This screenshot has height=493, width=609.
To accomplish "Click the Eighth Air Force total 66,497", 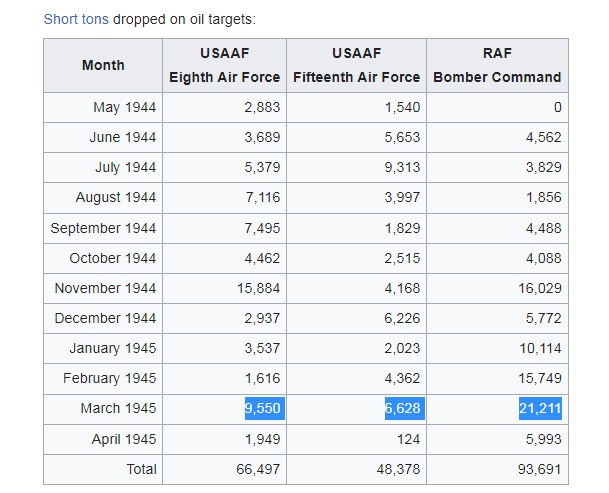I will (259, 469).
